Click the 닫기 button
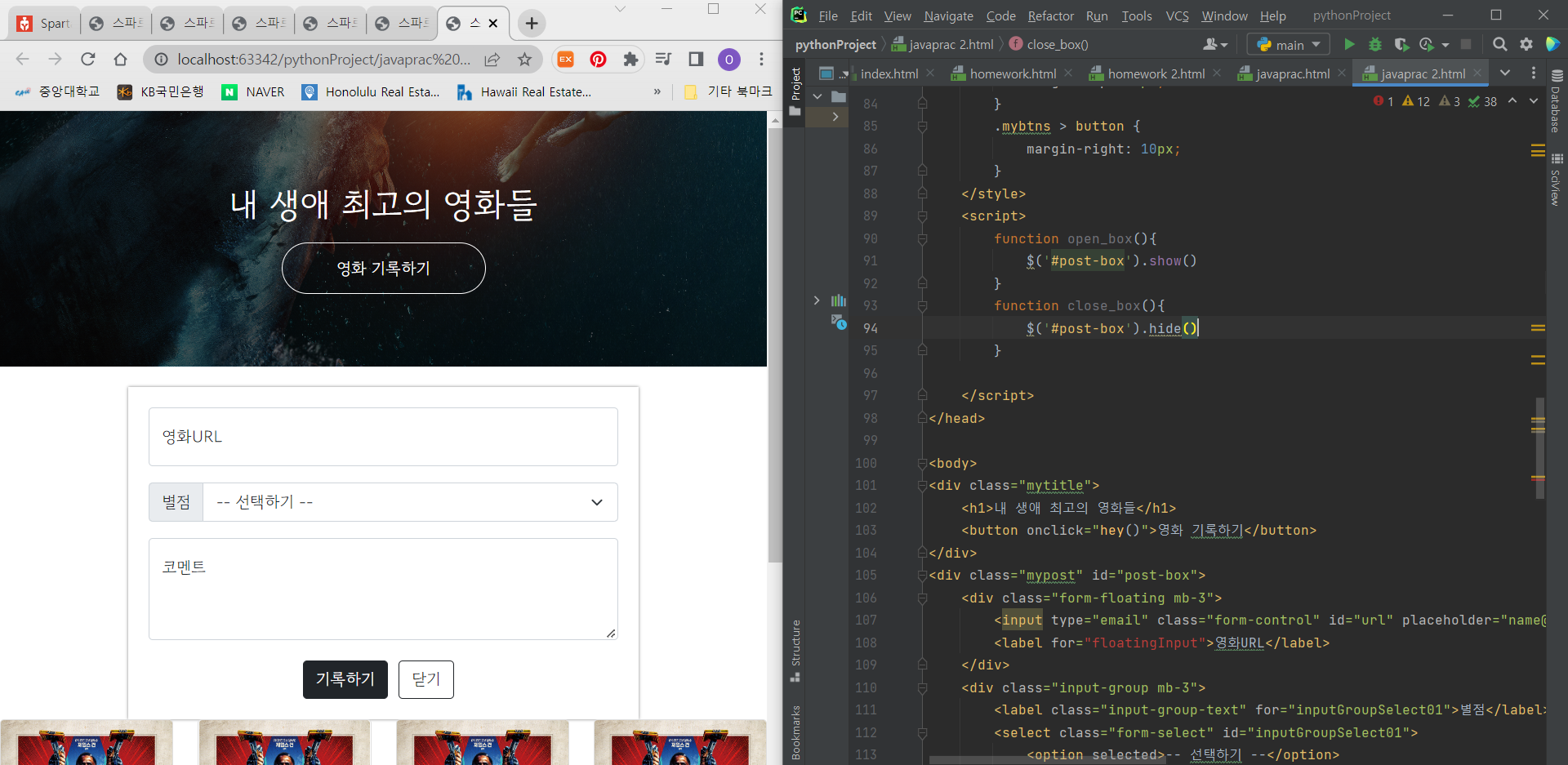The width and height of the screenshot is (1568, 765). pos(426,679)
